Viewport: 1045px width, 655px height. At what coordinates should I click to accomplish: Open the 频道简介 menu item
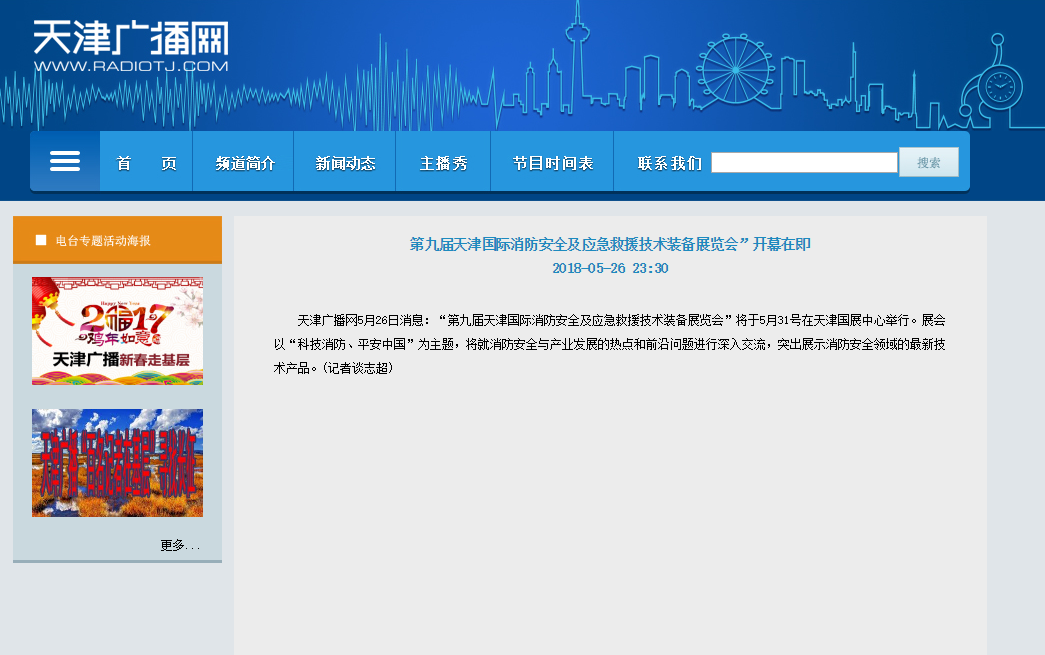(245, 163)
